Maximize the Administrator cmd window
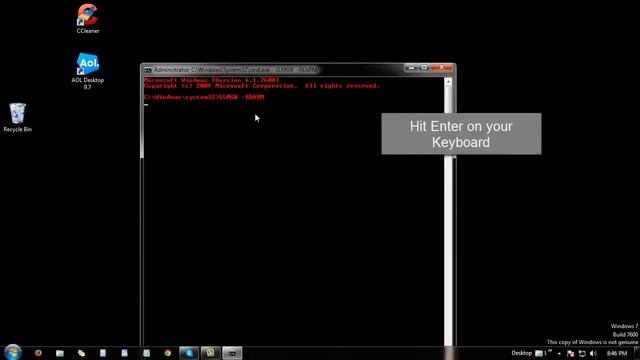This screenshot has width=640, height=360. pos(424,67)
